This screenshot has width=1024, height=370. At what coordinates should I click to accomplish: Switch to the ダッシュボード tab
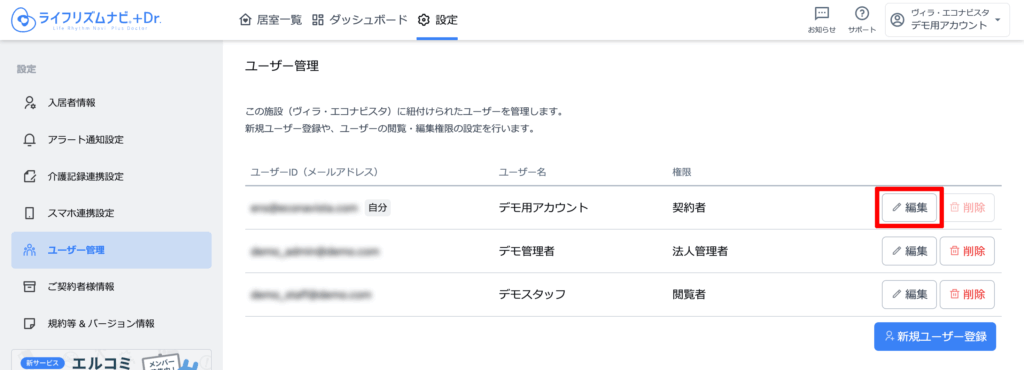[x=359, y=20]
